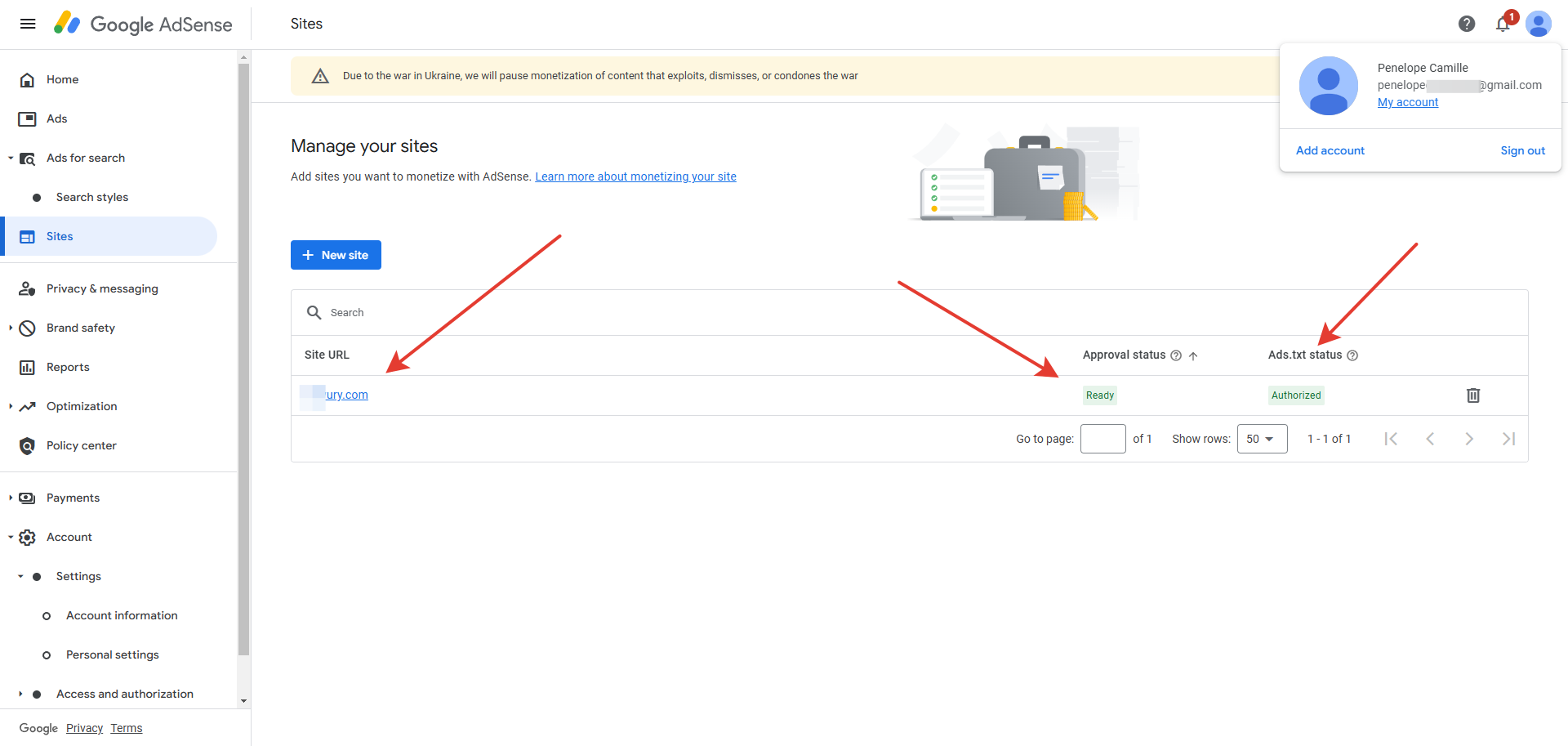Image resolution: width=1568 pixels, height=746 pixels.
Task: Click the Policy center shield icon
Action: [27, 445]
